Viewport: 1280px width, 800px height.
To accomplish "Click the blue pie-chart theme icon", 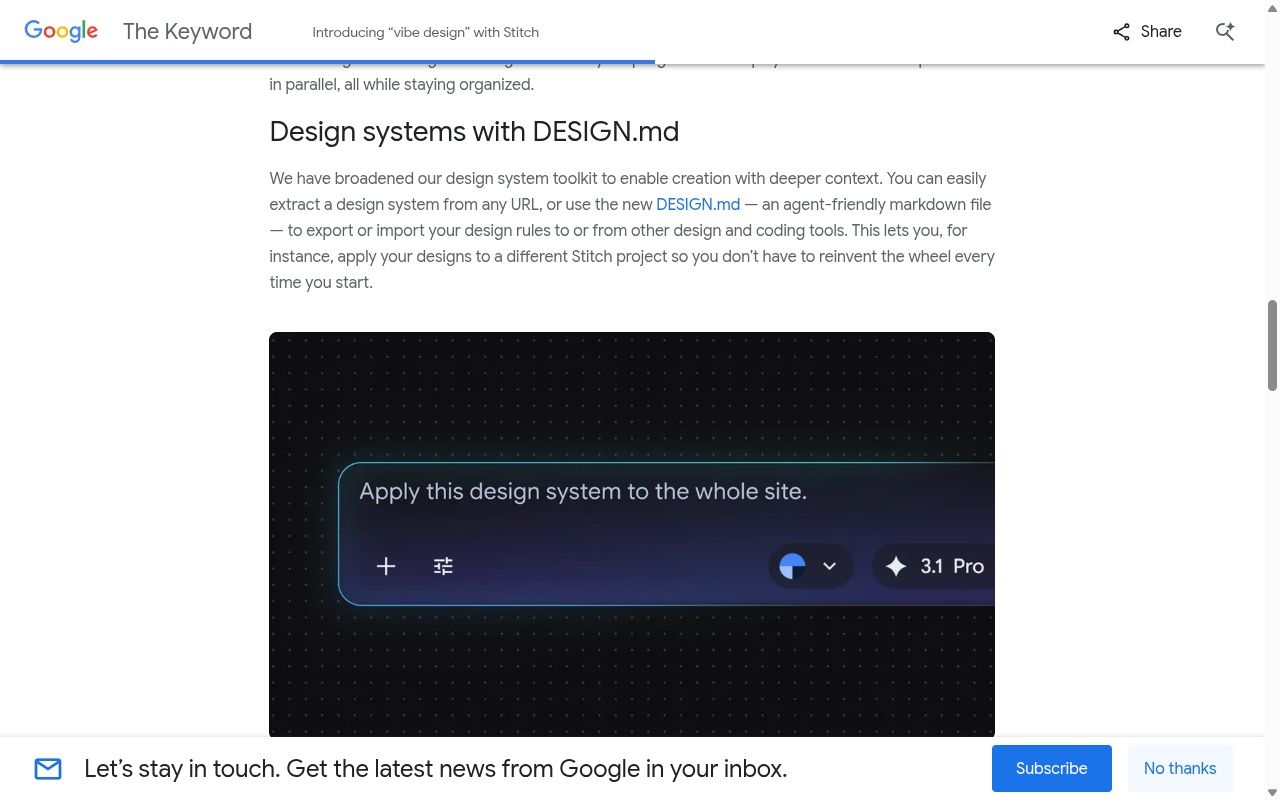I will pos(792,566).
